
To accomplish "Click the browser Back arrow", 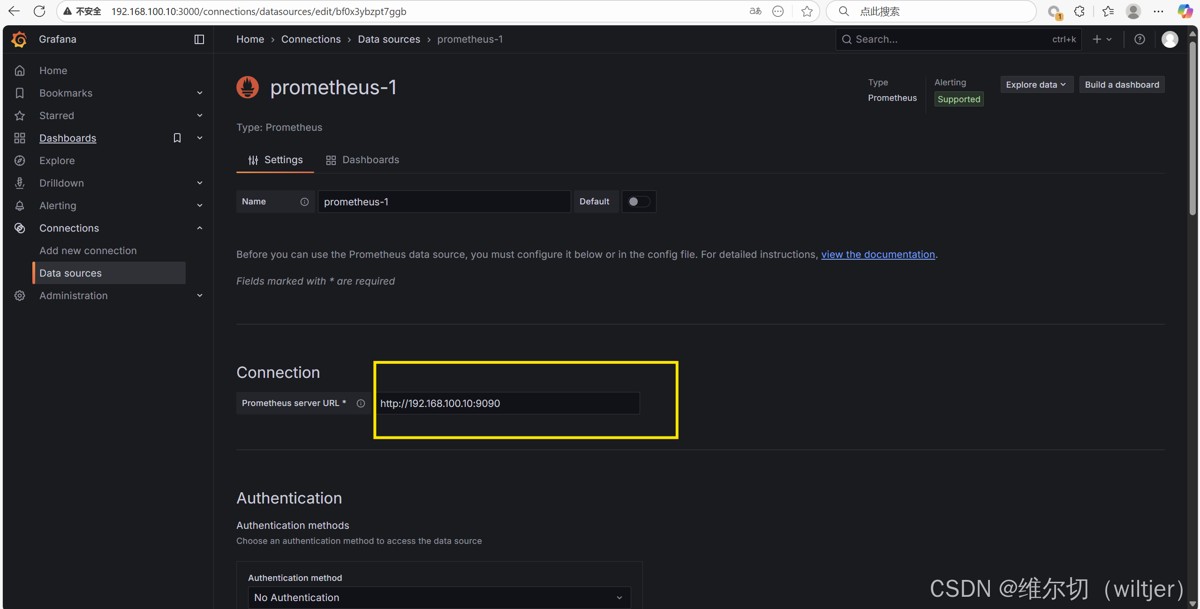I will (14, 11).
